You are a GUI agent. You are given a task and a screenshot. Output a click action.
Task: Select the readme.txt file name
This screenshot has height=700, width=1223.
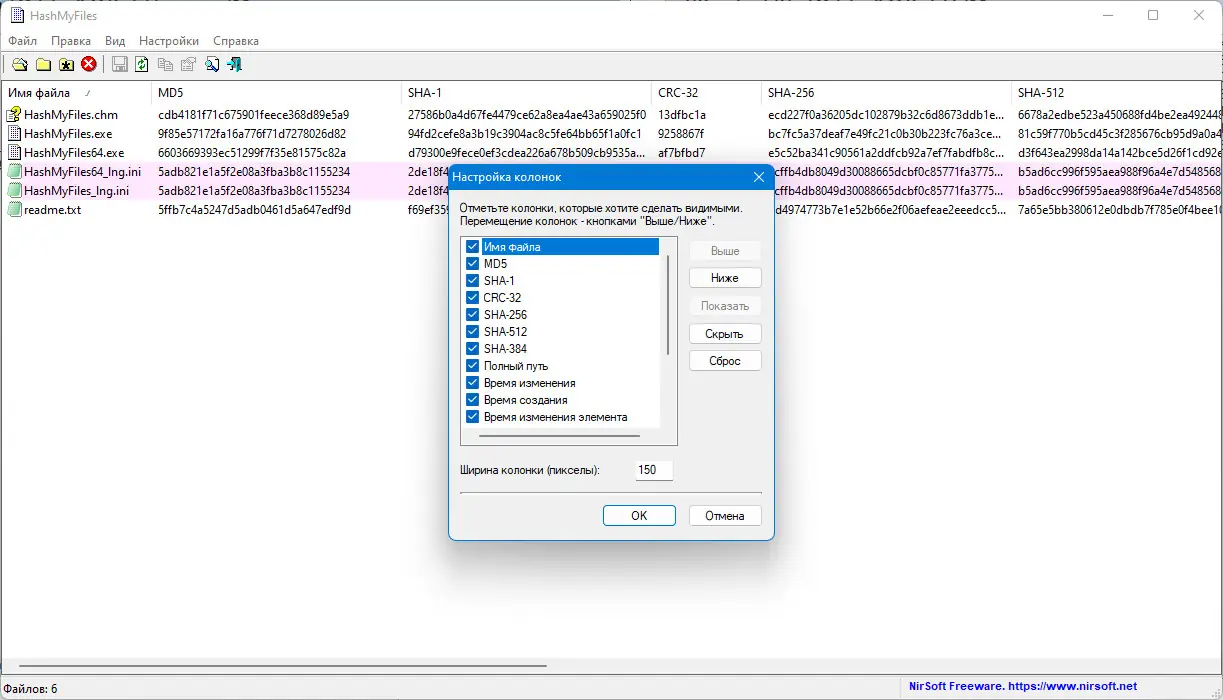(52, 210)
